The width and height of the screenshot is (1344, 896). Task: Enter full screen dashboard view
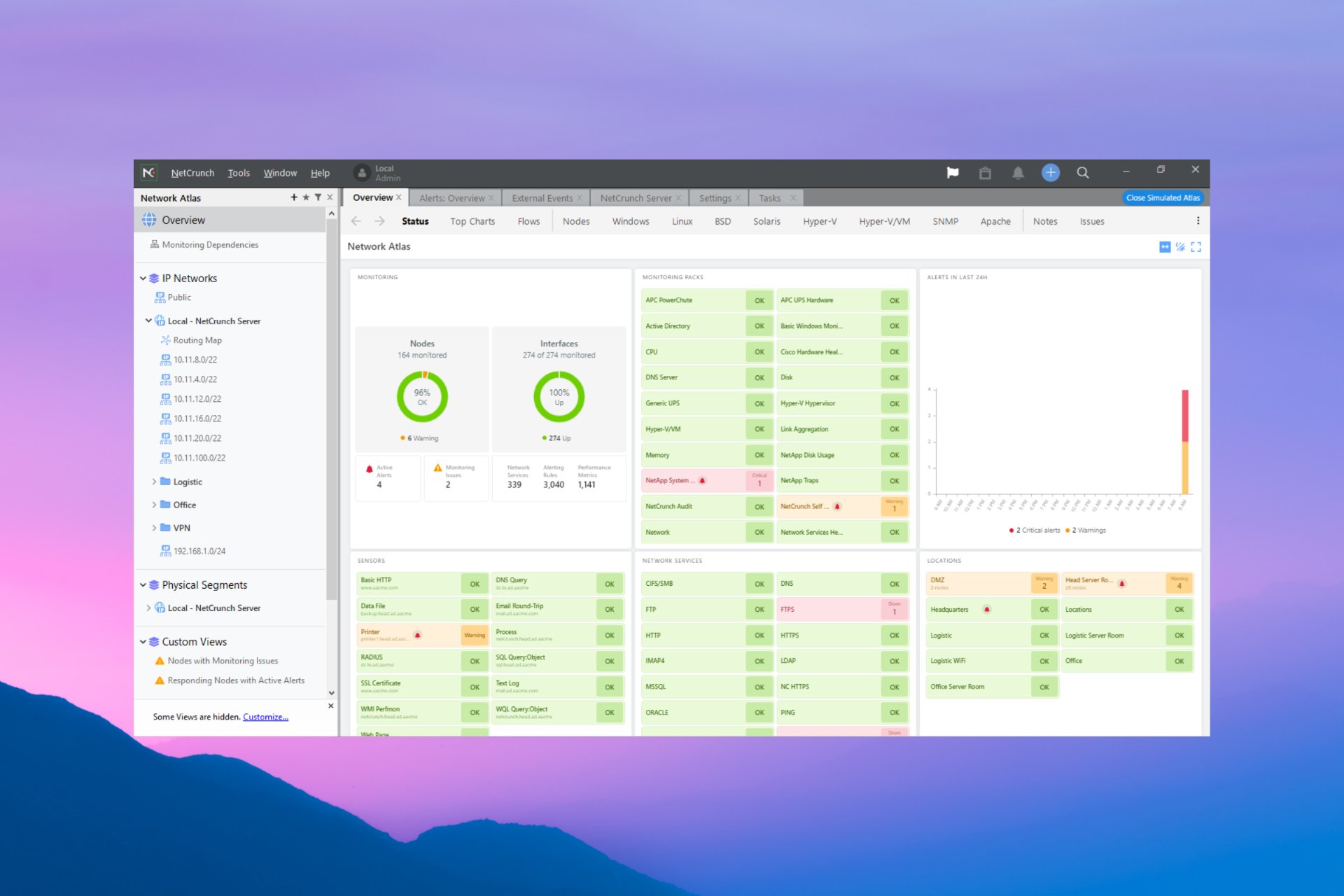[x=1196, y=246]
